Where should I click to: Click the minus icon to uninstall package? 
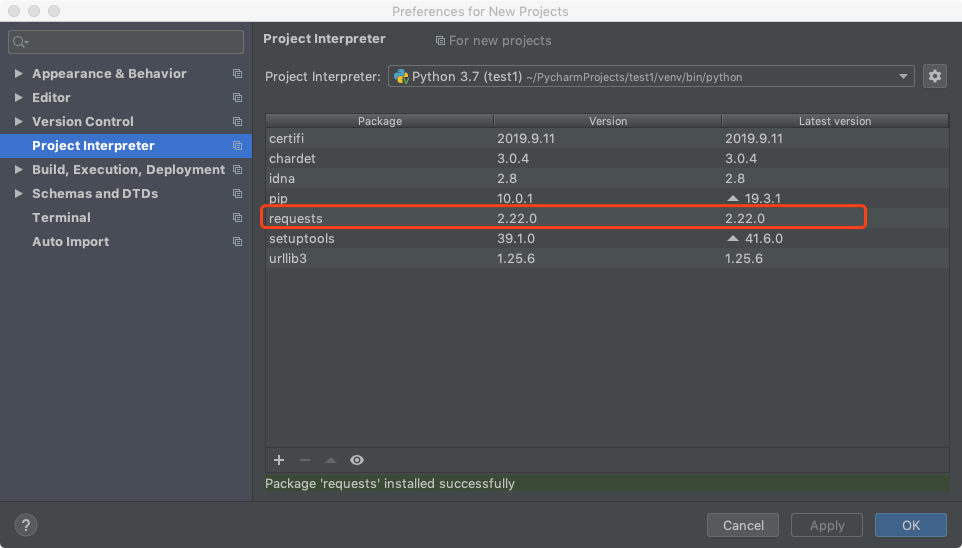[x=305, y=460]
